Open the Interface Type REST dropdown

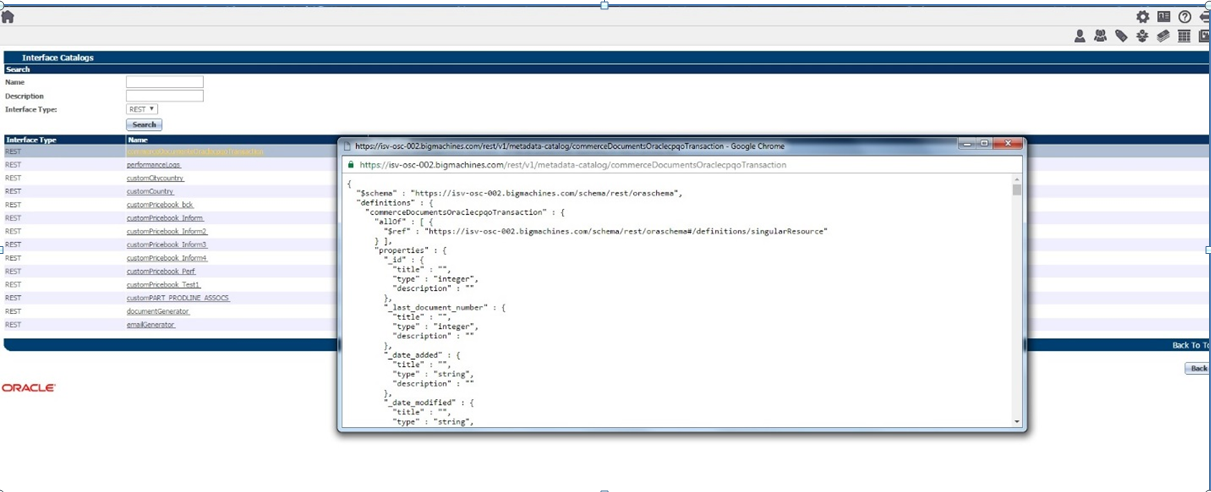click(x=142, y=109)
